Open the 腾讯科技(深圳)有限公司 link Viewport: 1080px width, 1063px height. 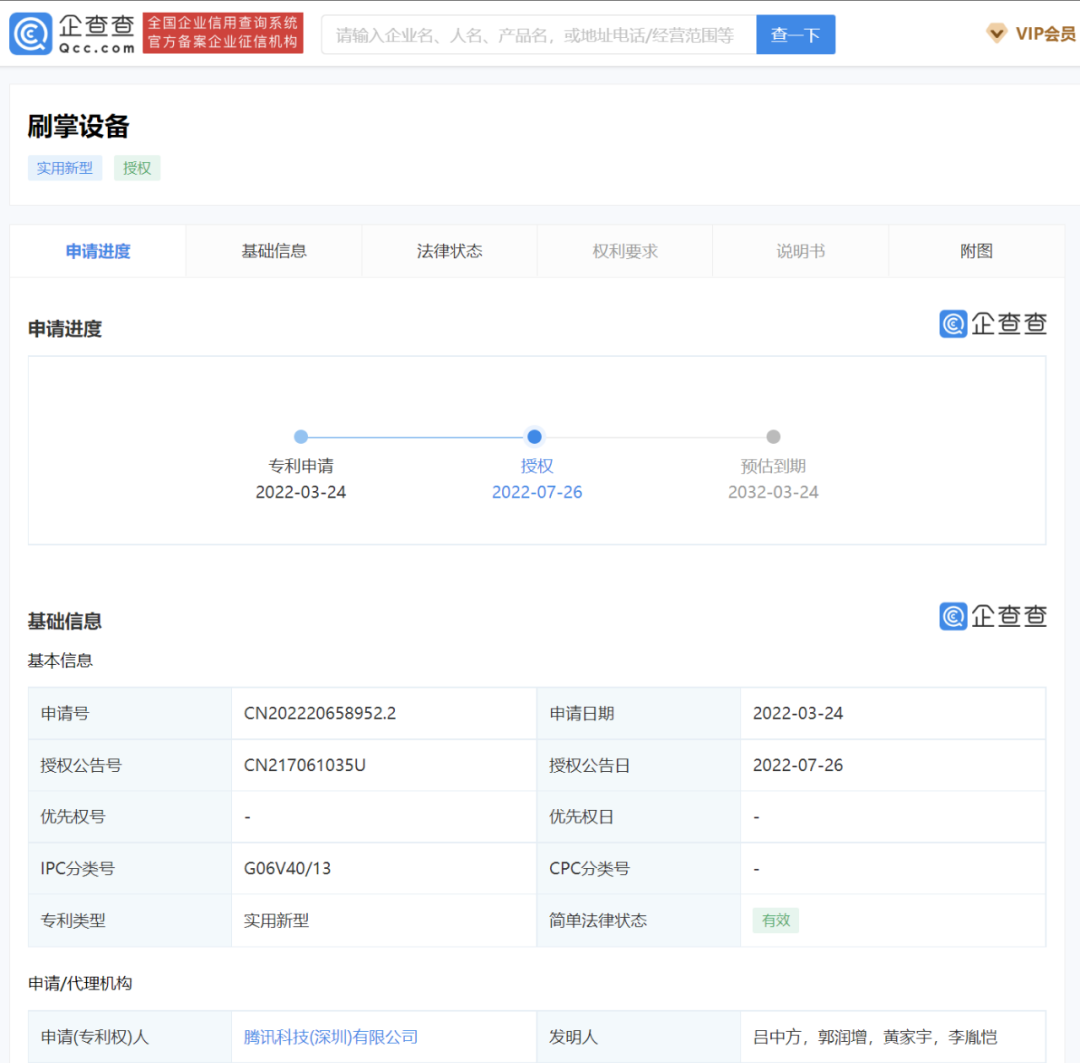coord(331,1037)
